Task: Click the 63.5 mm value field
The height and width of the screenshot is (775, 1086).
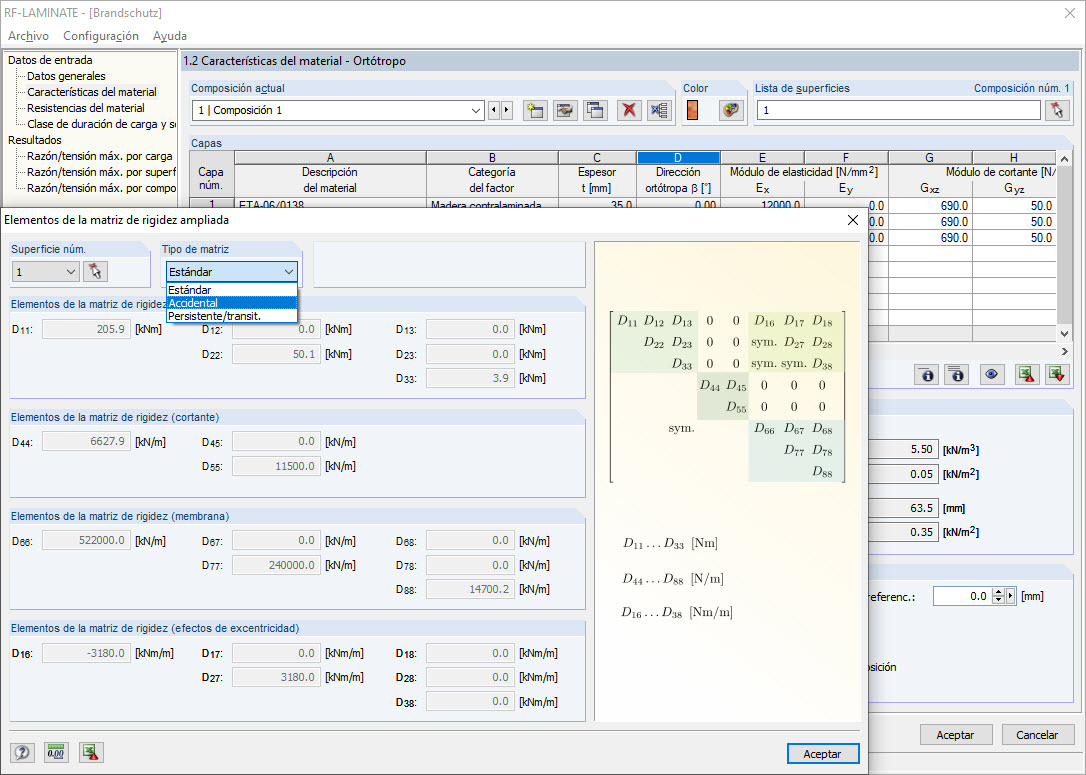Action: pyautogui.click(x=904, y=508)
